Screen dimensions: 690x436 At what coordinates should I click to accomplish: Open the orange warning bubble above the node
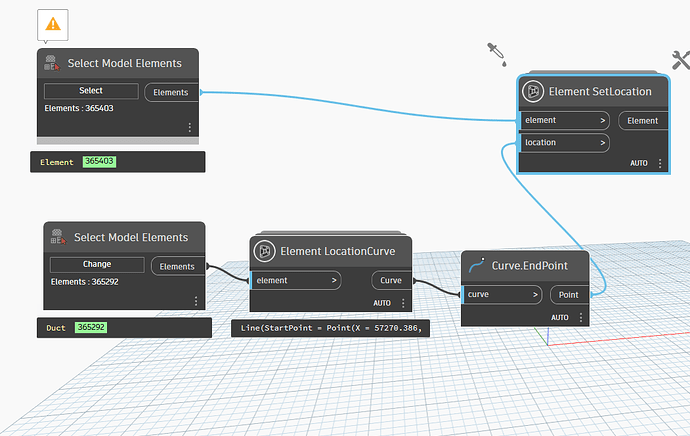pos(53,25)
